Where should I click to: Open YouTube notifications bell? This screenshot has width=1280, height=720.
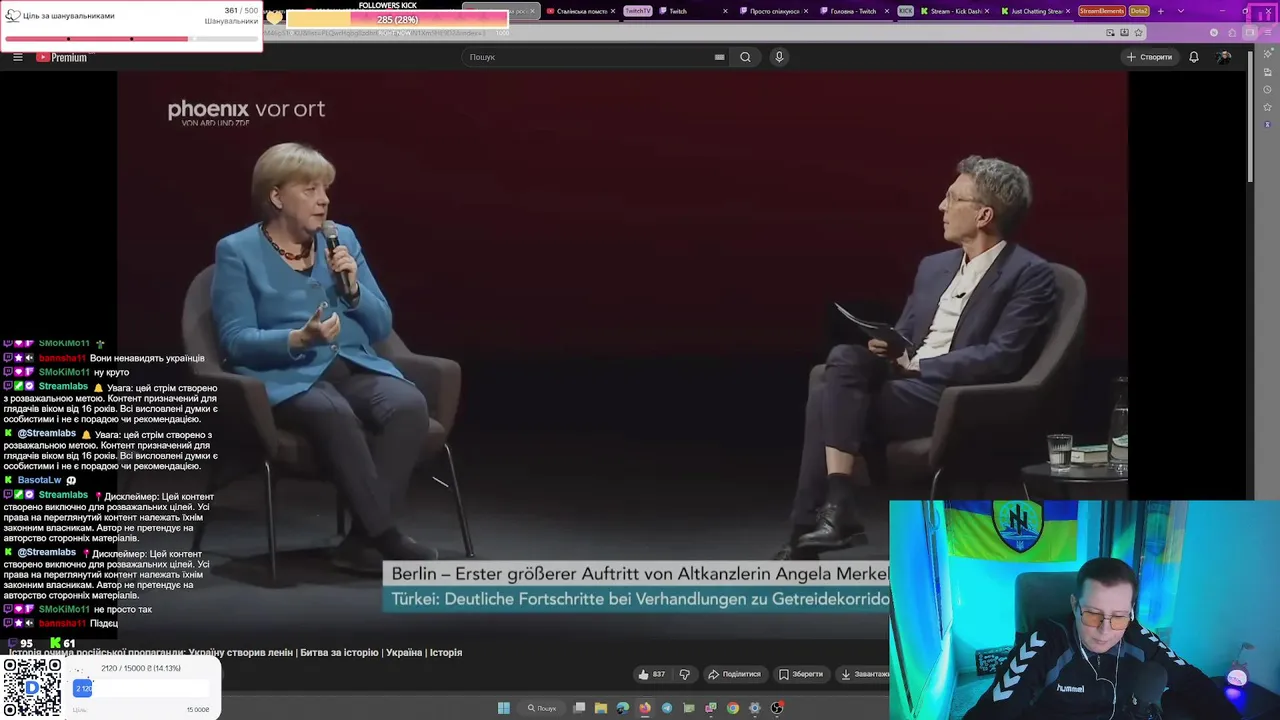click(1194, 57)
